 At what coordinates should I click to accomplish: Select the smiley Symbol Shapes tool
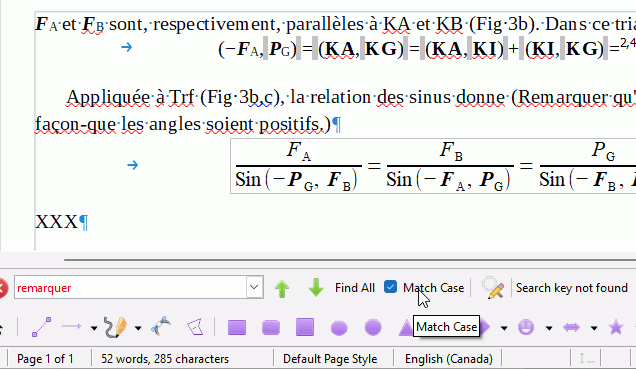526,327
